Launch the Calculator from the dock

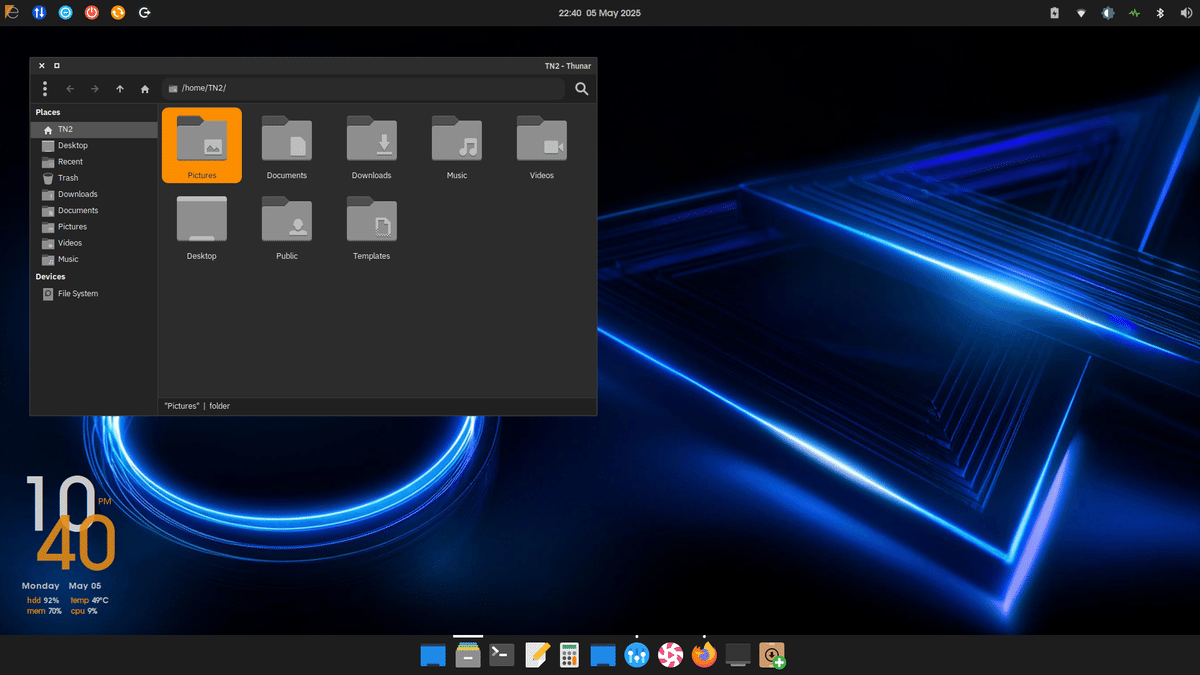click(569, 655)
